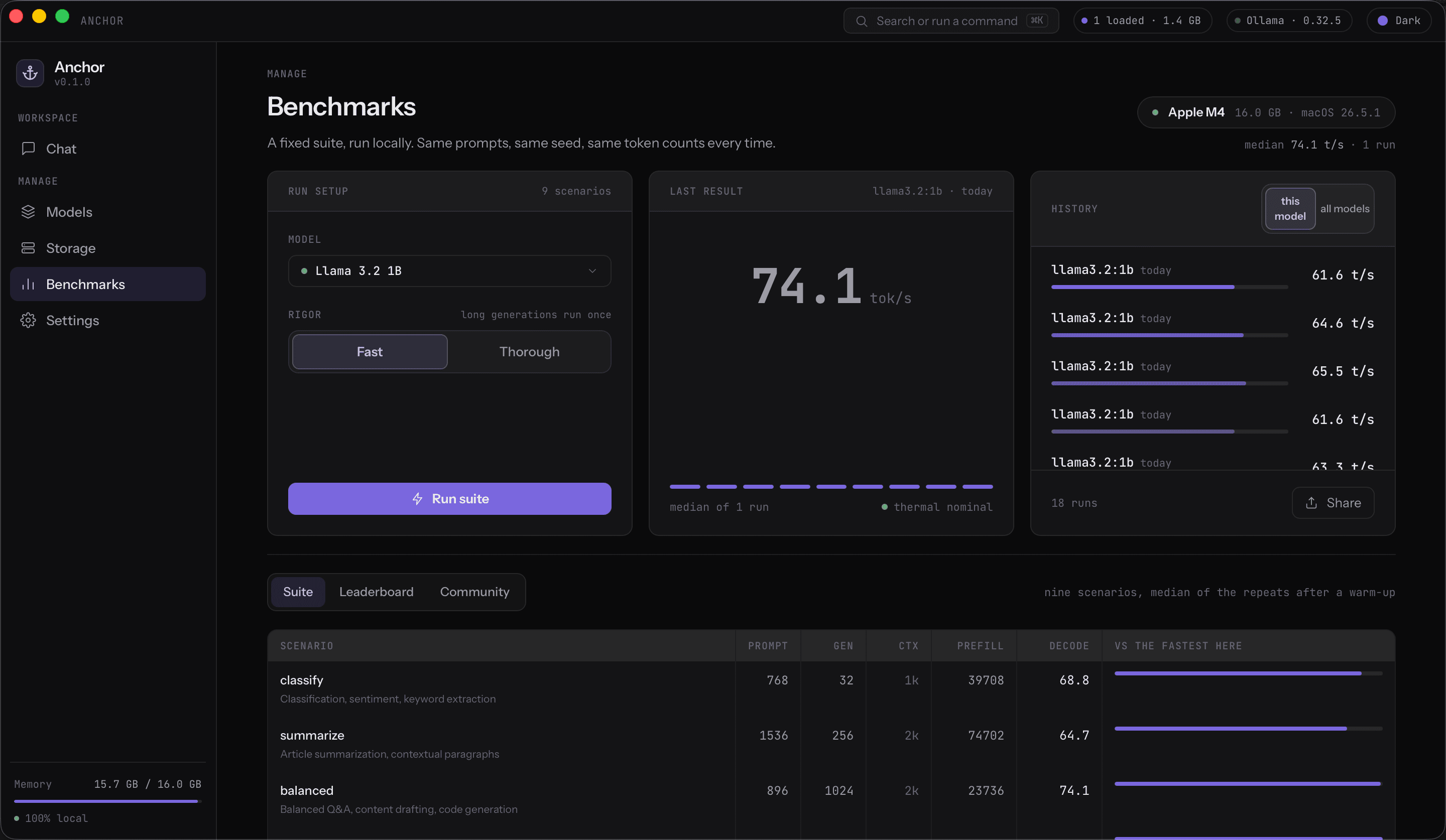Click the Share button
This screenshot has width=1446, height=840.
tap(1333, 503)
